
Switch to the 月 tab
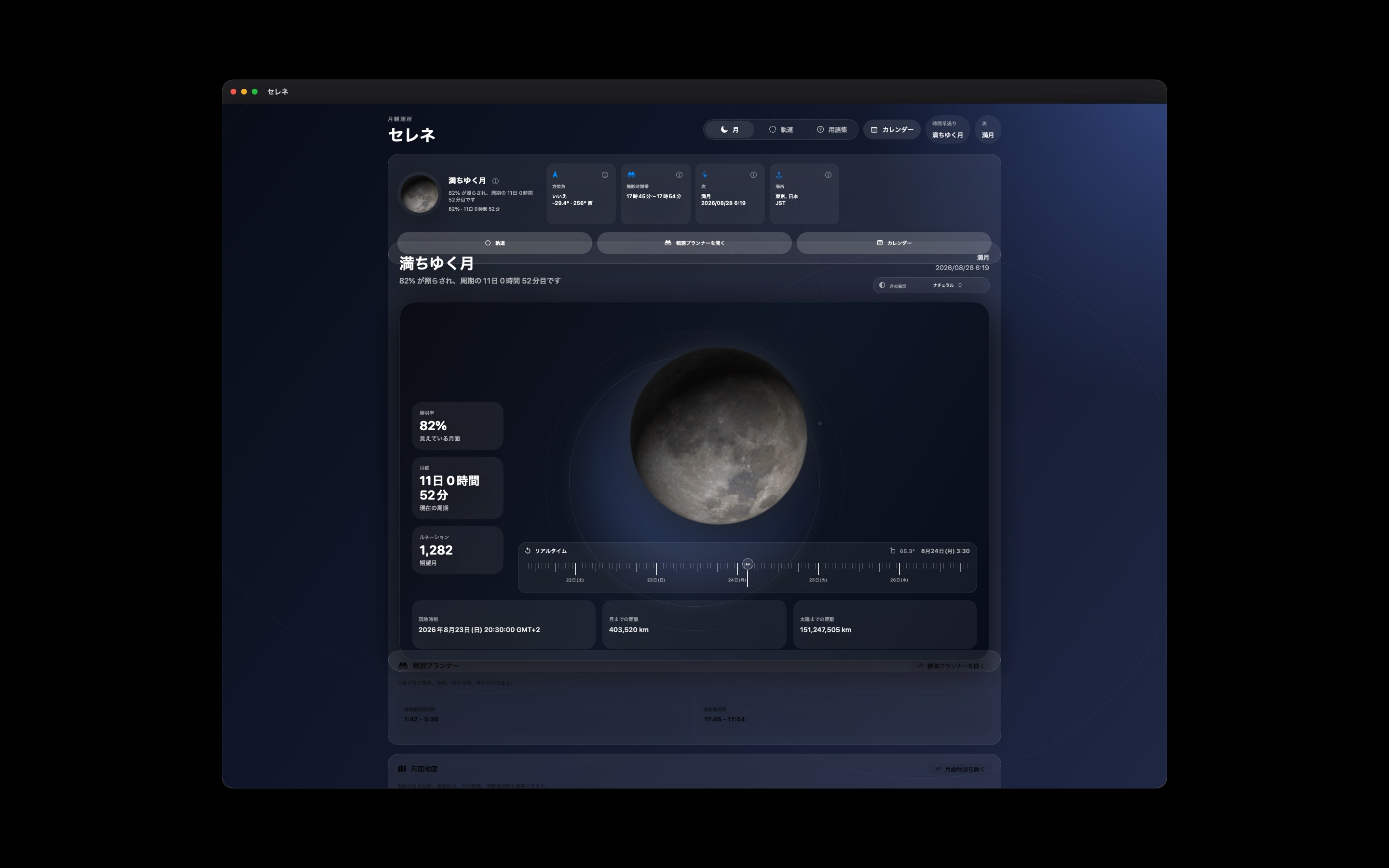coord(730,130)
